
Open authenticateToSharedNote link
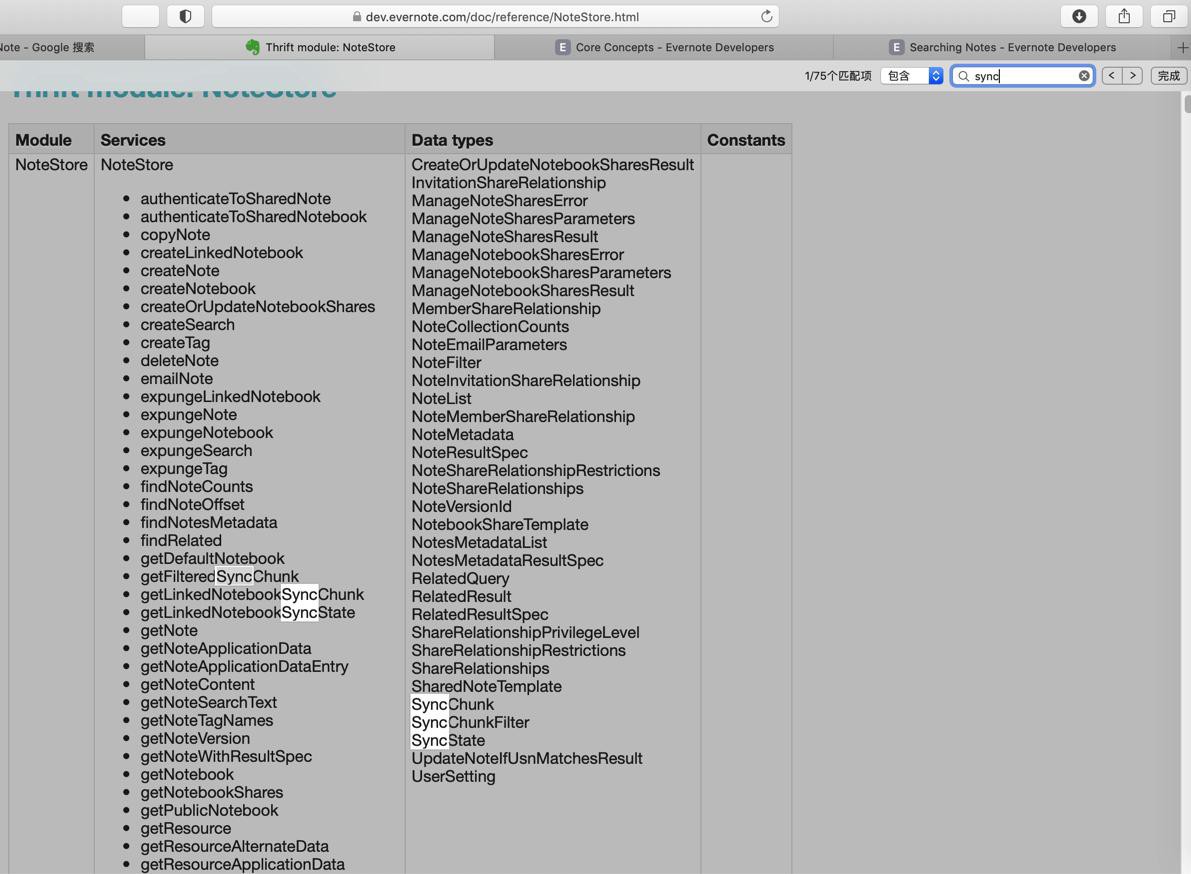[235, 199]
